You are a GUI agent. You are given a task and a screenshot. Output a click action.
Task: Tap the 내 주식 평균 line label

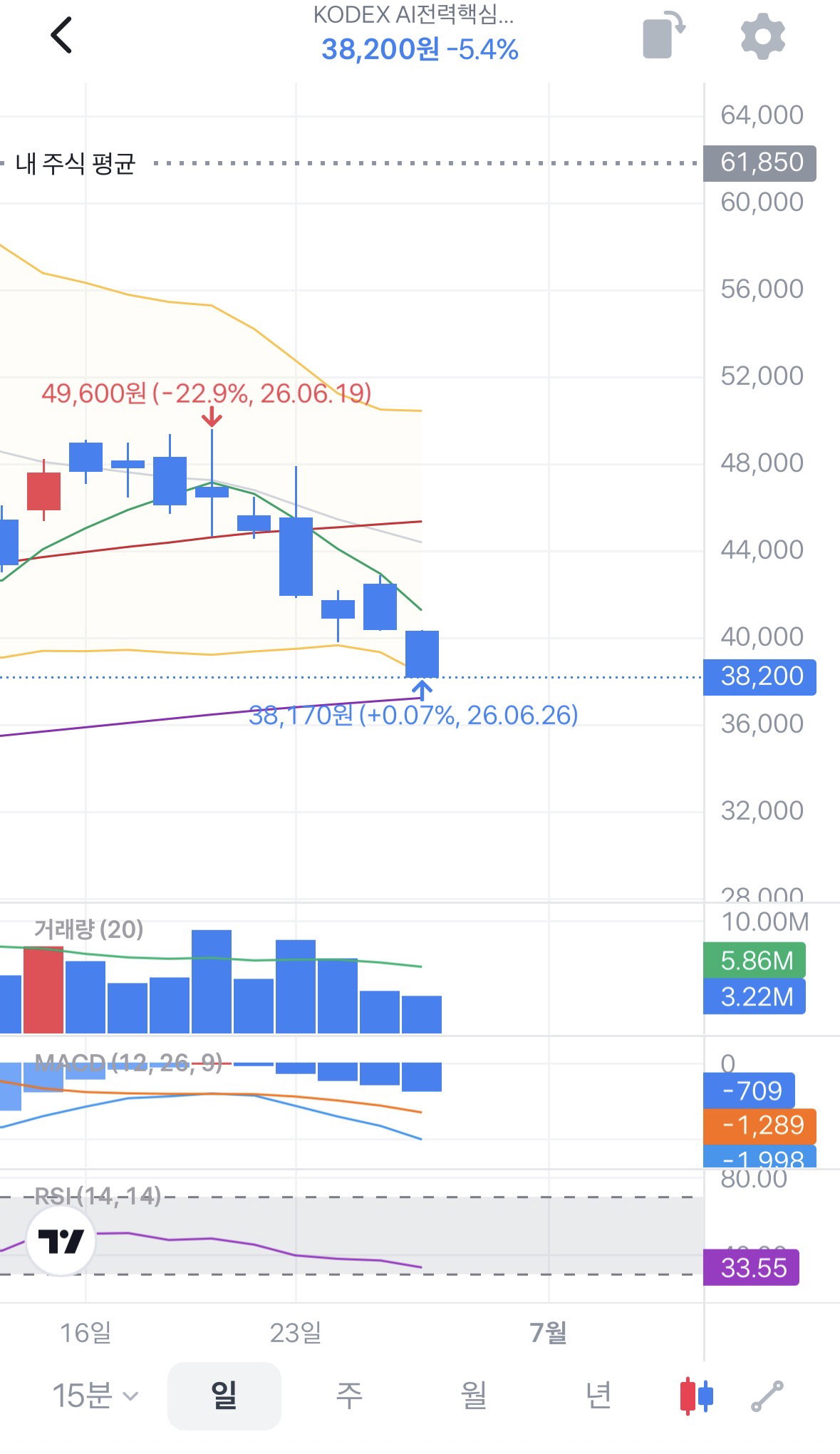point(76,164)
